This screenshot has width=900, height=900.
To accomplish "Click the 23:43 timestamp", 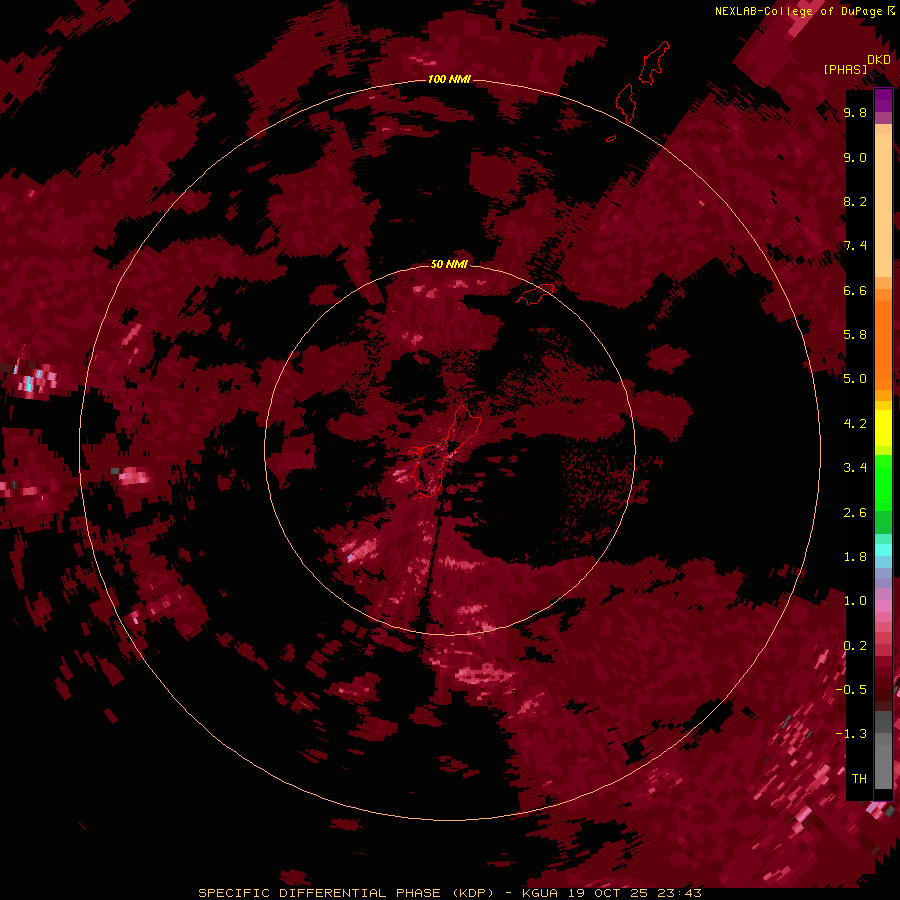I will pos(680,893).
